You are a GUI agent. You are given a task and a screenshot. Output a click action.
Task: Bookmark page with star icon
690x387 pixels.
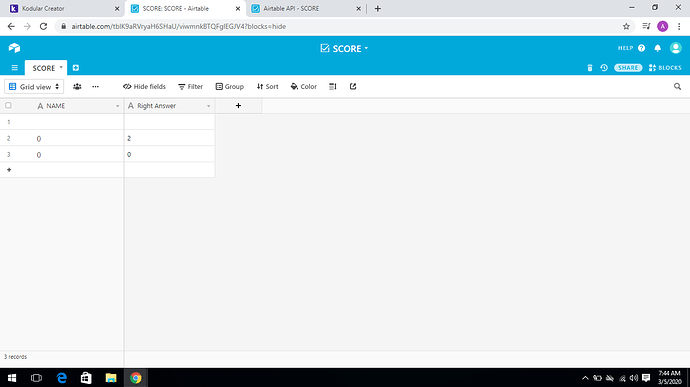(x=626, y=26)
